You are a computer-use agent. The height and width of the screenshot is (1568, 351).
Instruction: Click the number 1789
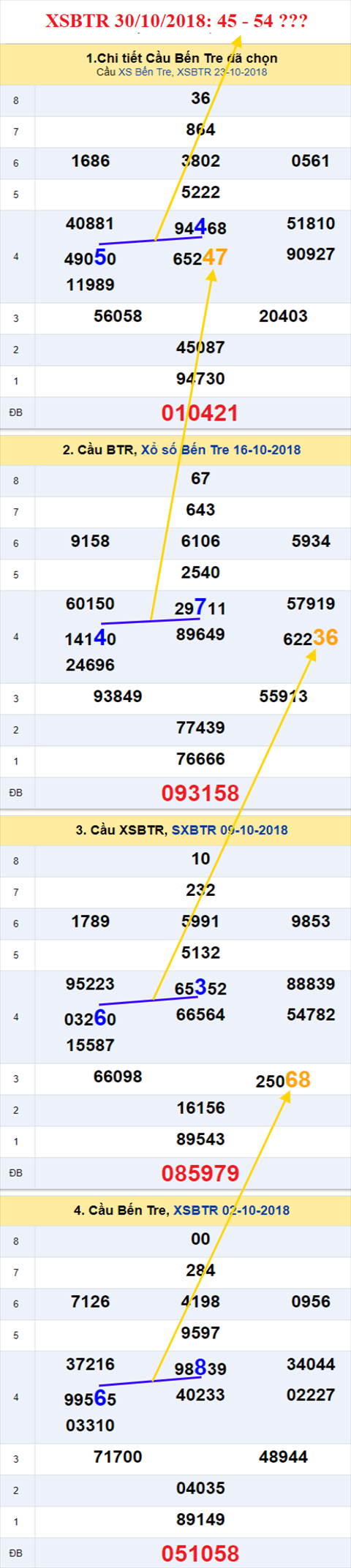pos(91,921)
